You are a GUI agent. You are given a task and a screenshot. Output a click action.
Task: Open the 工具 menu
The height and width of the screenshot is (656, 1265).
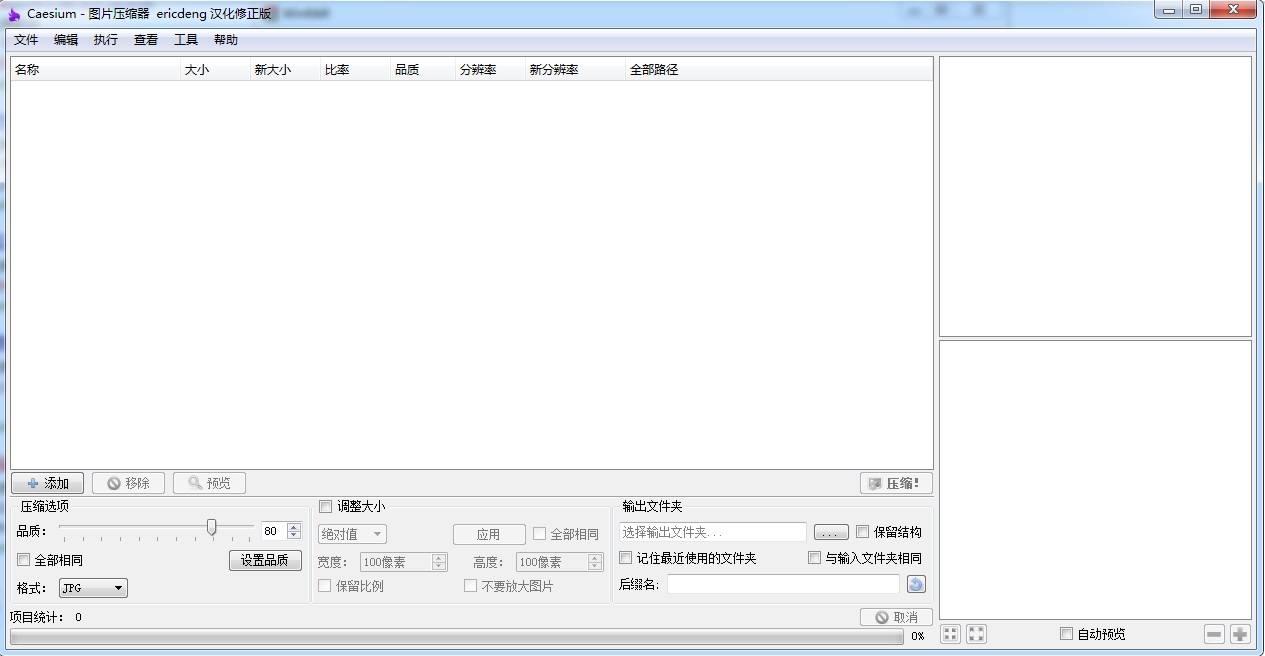(x=186, y=40)
